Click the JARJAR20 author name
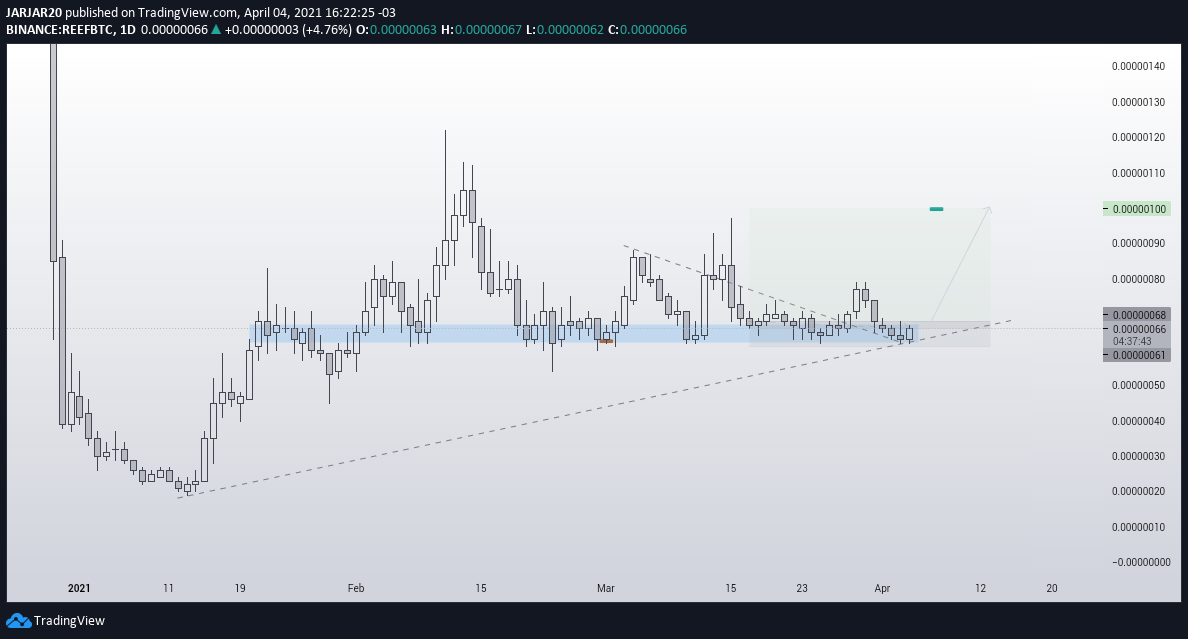Image resolution: width=1188 pixels, height=639 pixels. 33,13
